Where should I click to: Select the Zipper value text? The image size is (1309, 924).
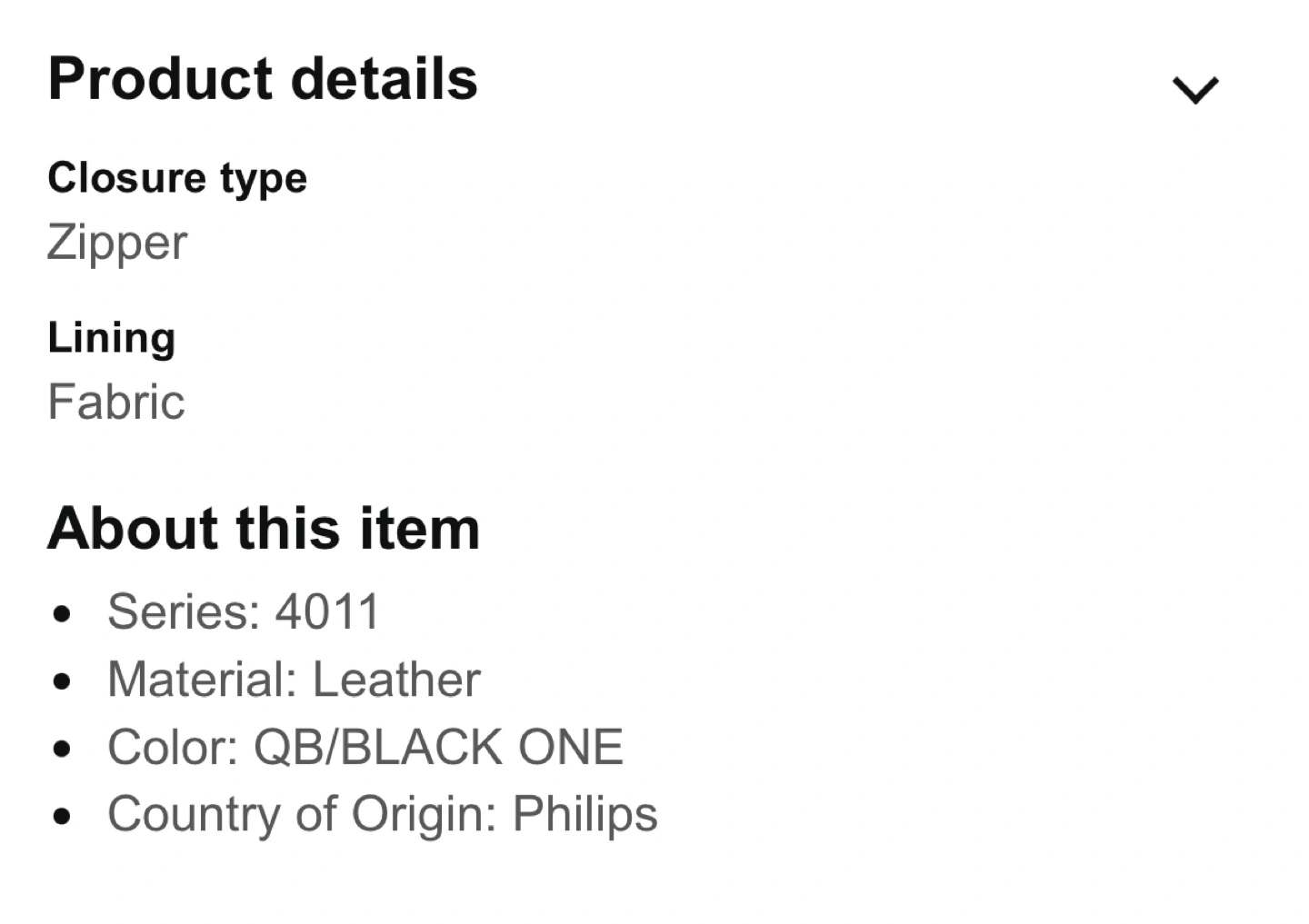[x=117, y=243]
